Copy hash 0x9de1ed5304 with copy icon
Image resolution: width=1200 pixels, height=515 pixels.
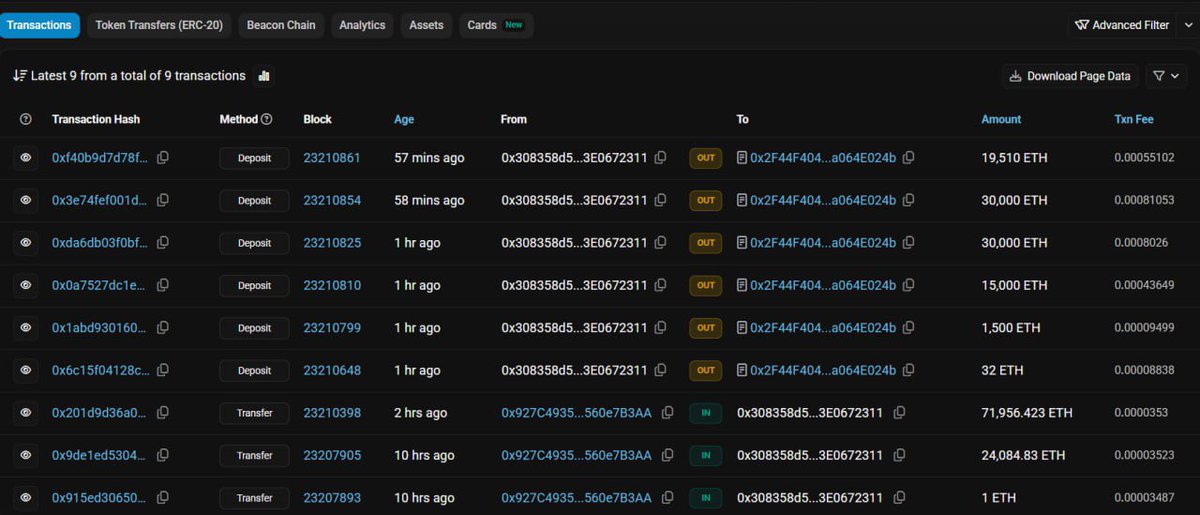click(163, 455)
